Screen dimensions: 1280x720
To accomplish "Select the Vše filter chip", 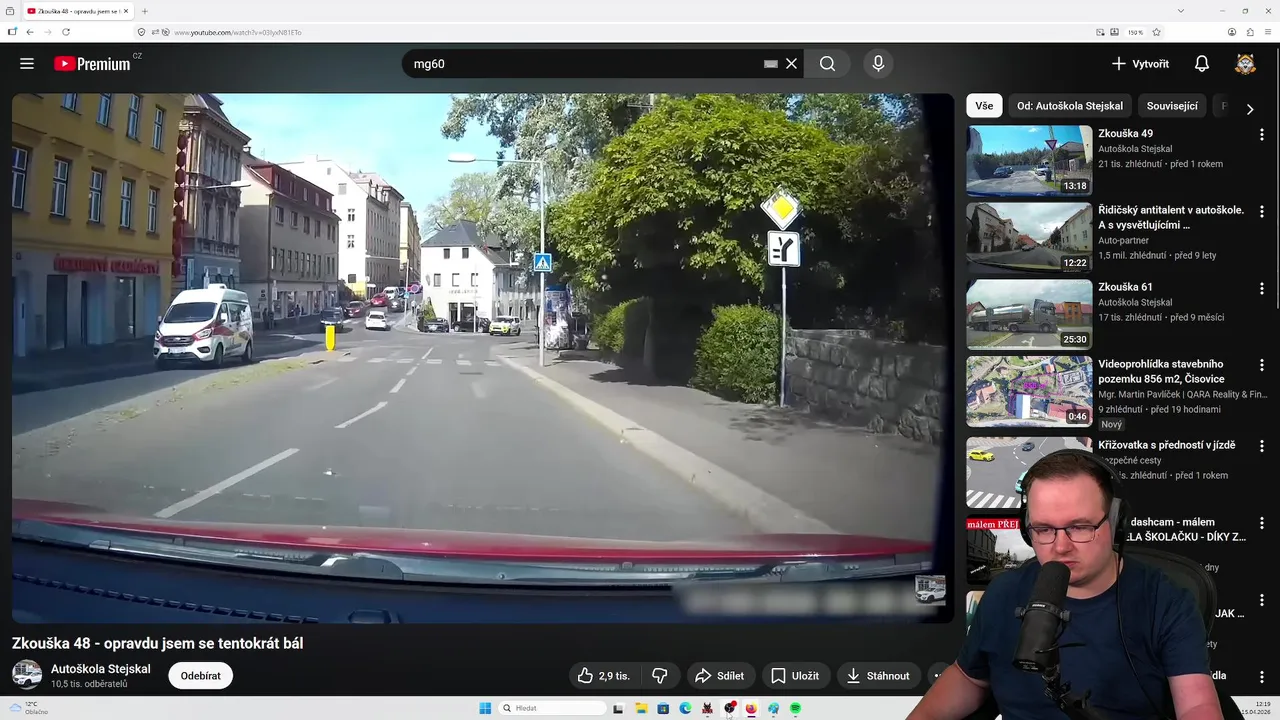I will 984,105.
